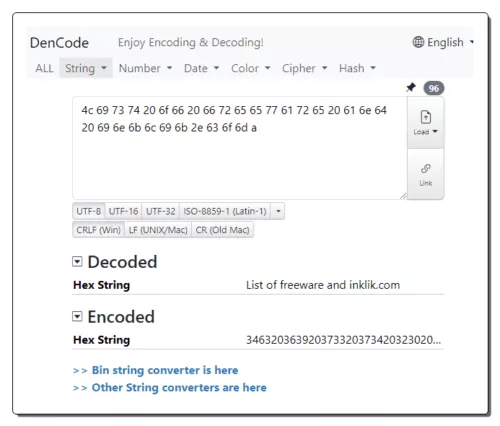Screen dimensions: 500x426
Task: Open the Cipher menu
Action: [304, 68]
